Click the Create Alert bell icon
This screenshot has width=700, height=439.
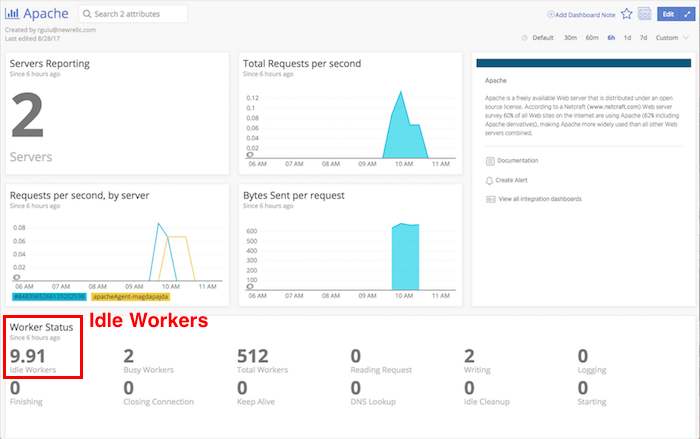[489, 180]
